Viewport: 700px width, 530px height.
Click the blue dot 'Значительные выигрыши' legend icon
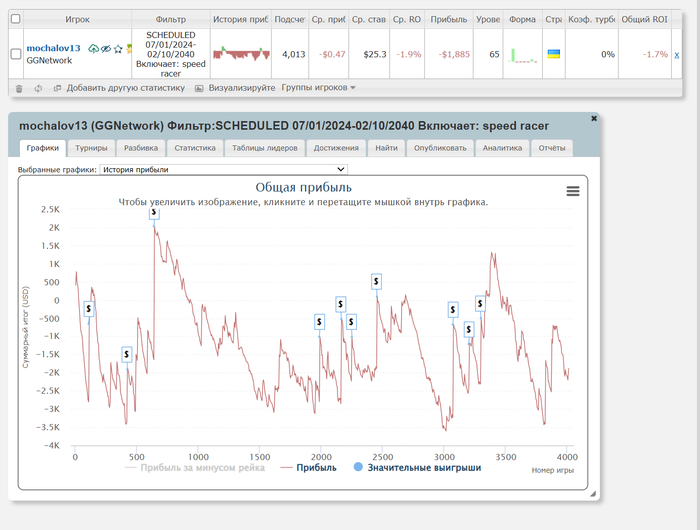(x=358, y=467)
